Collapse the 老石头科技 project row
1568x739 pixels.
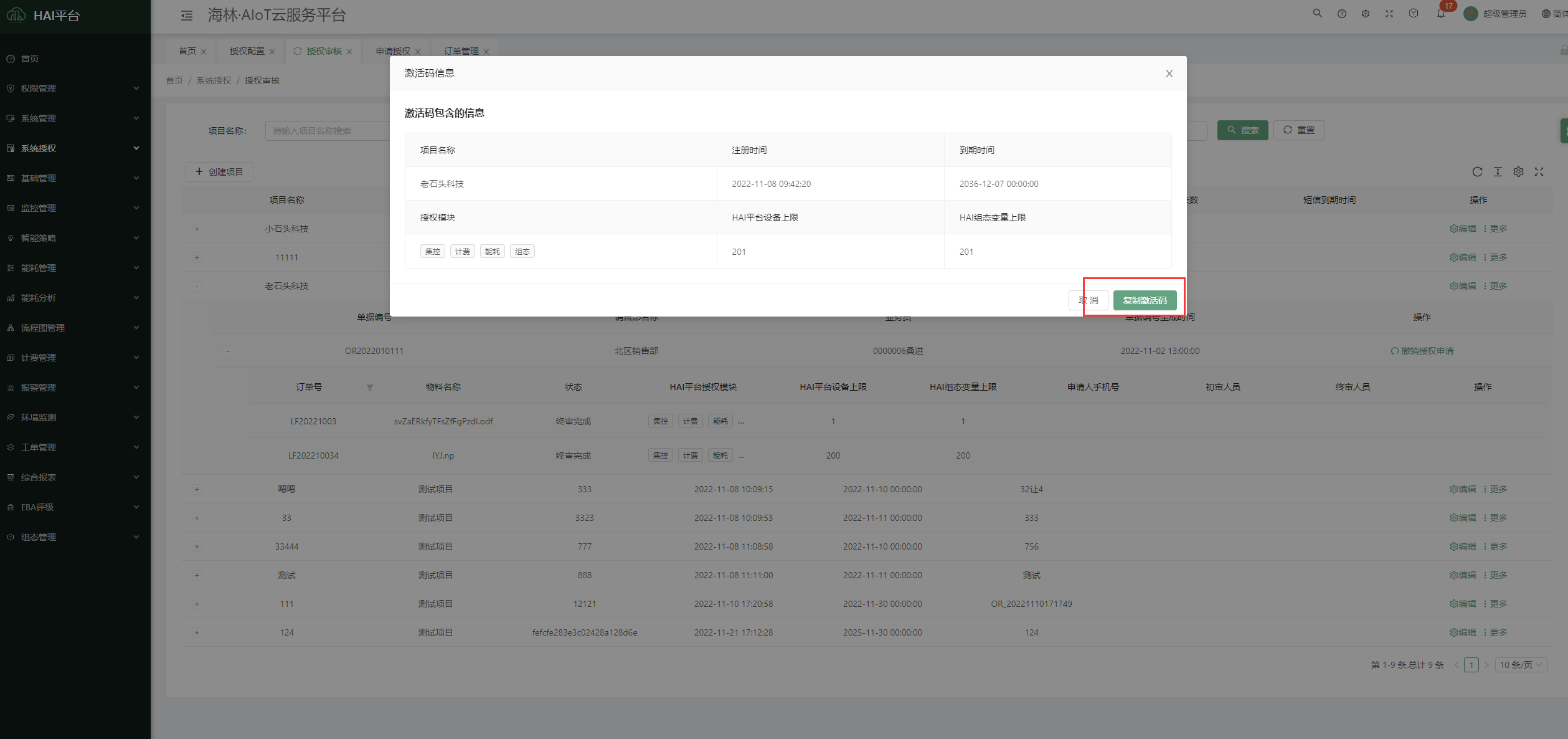tap(197, 287)
